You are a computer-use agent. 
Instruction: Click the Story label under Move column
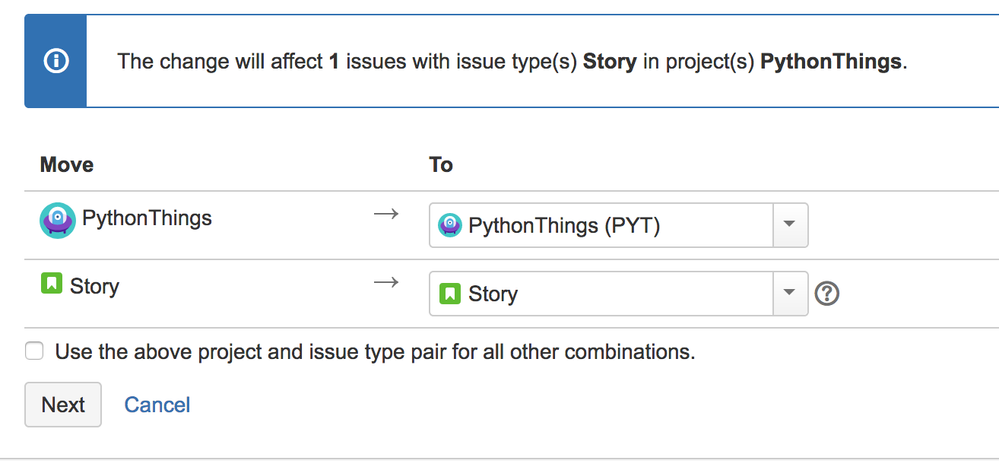coord(94,287)
